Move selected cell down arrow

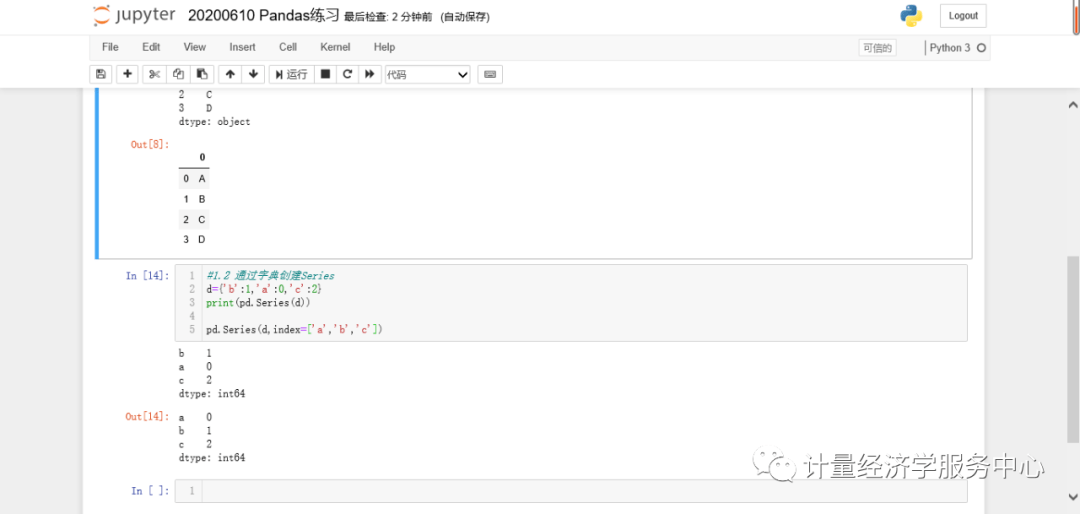(253, 74)
